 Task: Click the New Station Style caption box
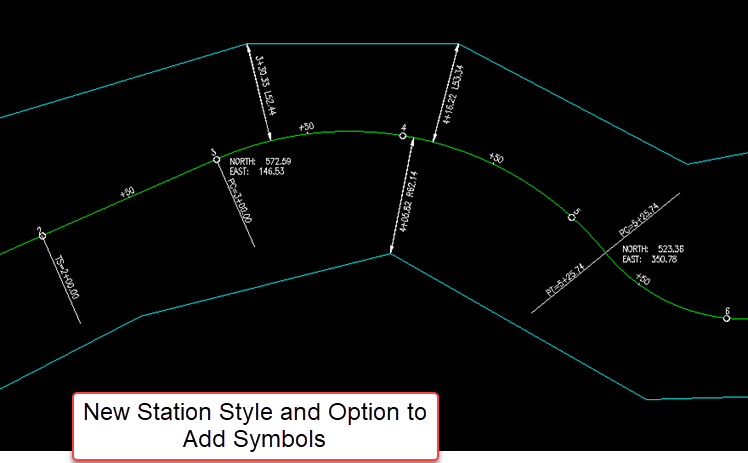[255, 426]
